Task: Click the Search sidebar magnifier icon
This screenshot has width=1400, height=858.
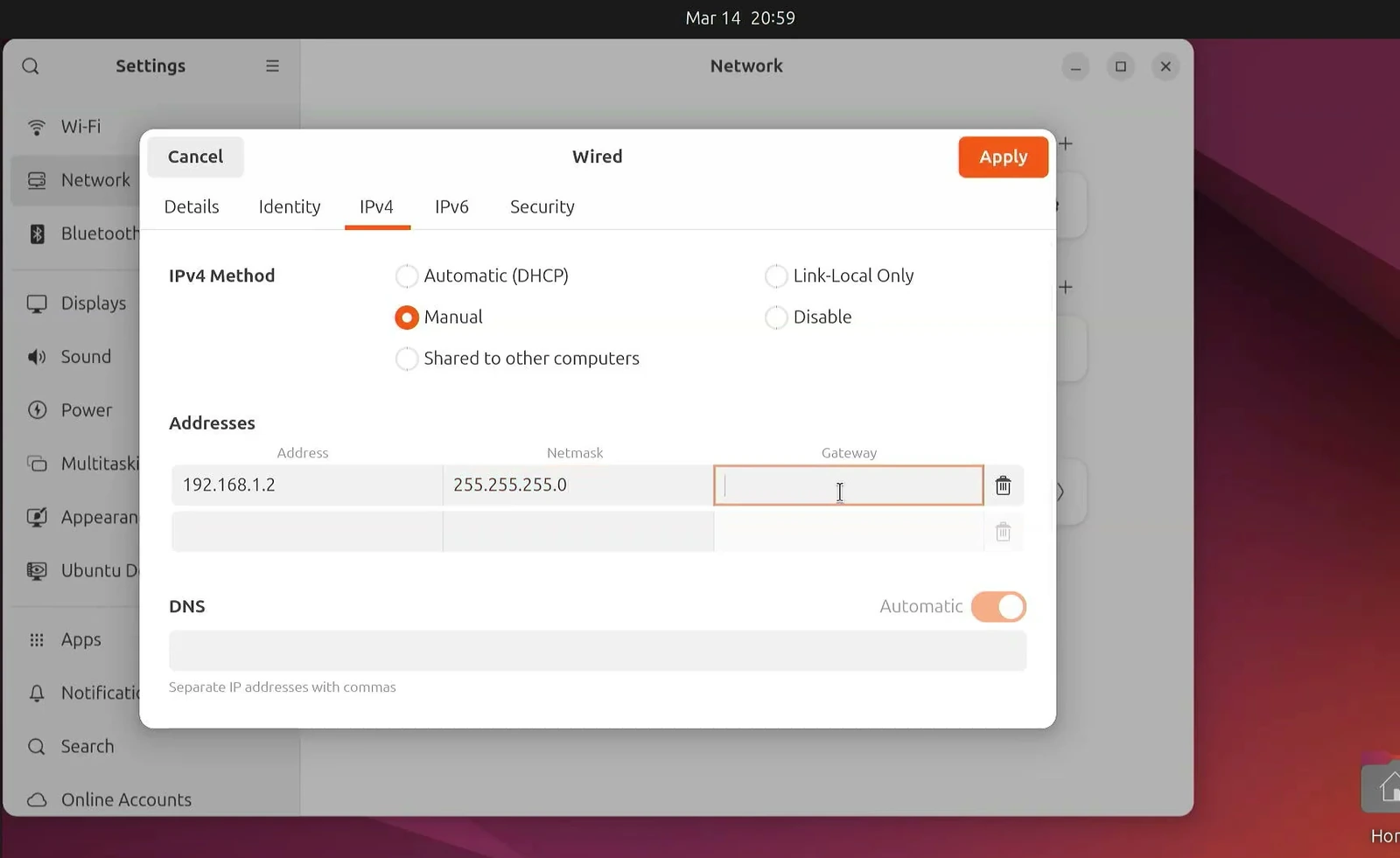Action: pyautogui.click(x=37, y=747)
